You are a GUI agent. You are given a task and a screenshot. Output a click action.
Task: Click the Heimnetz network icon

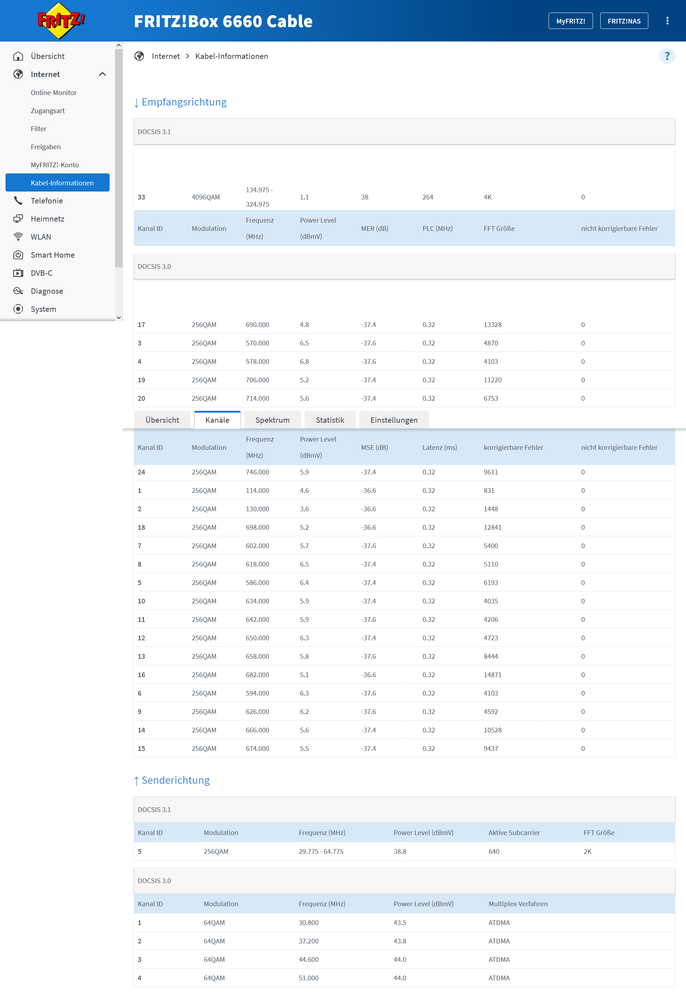[x=18, y=219]
